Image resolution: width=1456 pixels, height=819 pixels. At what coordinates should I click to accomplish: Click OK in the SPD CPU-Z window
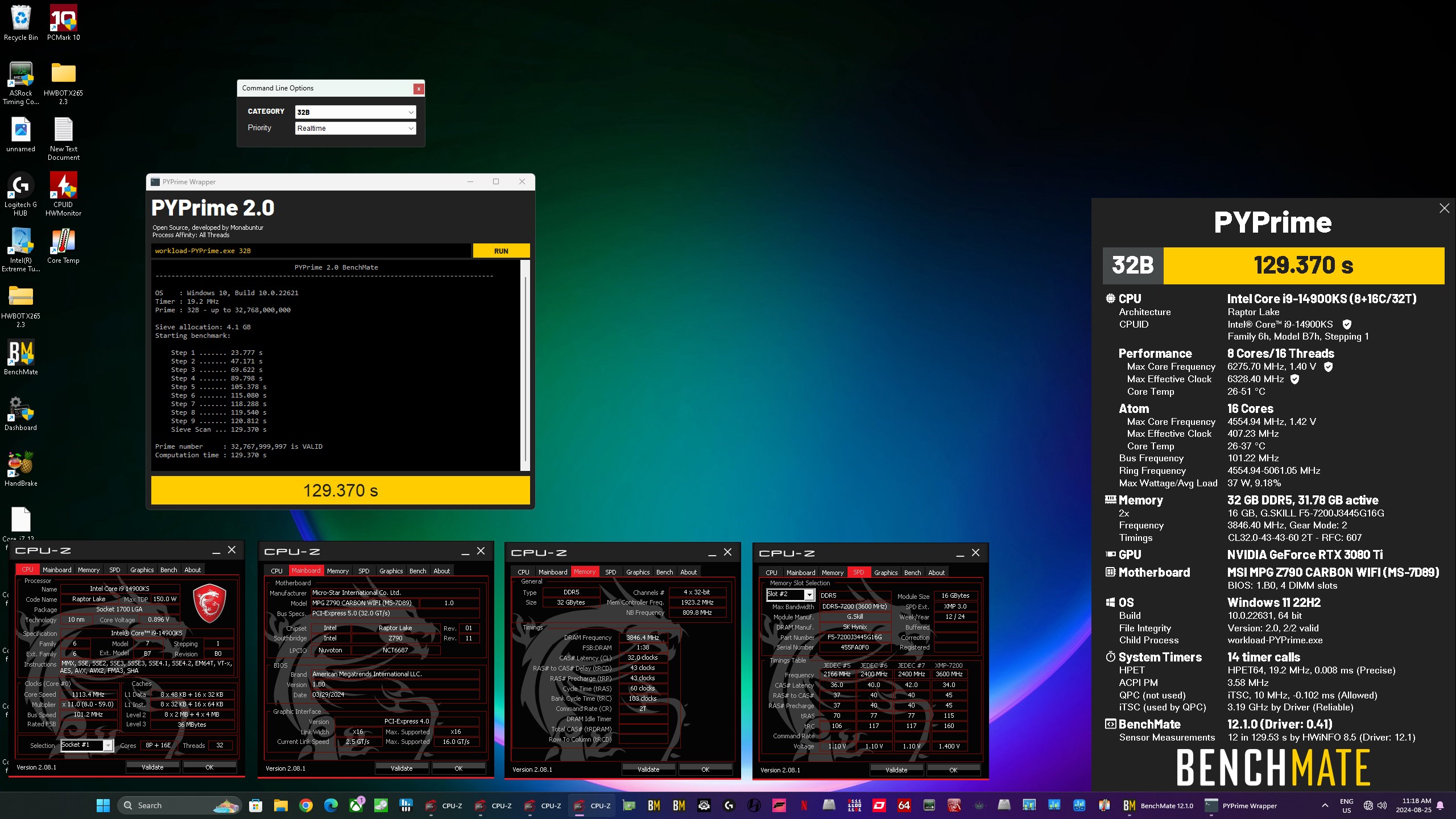[x=953, y=770]
